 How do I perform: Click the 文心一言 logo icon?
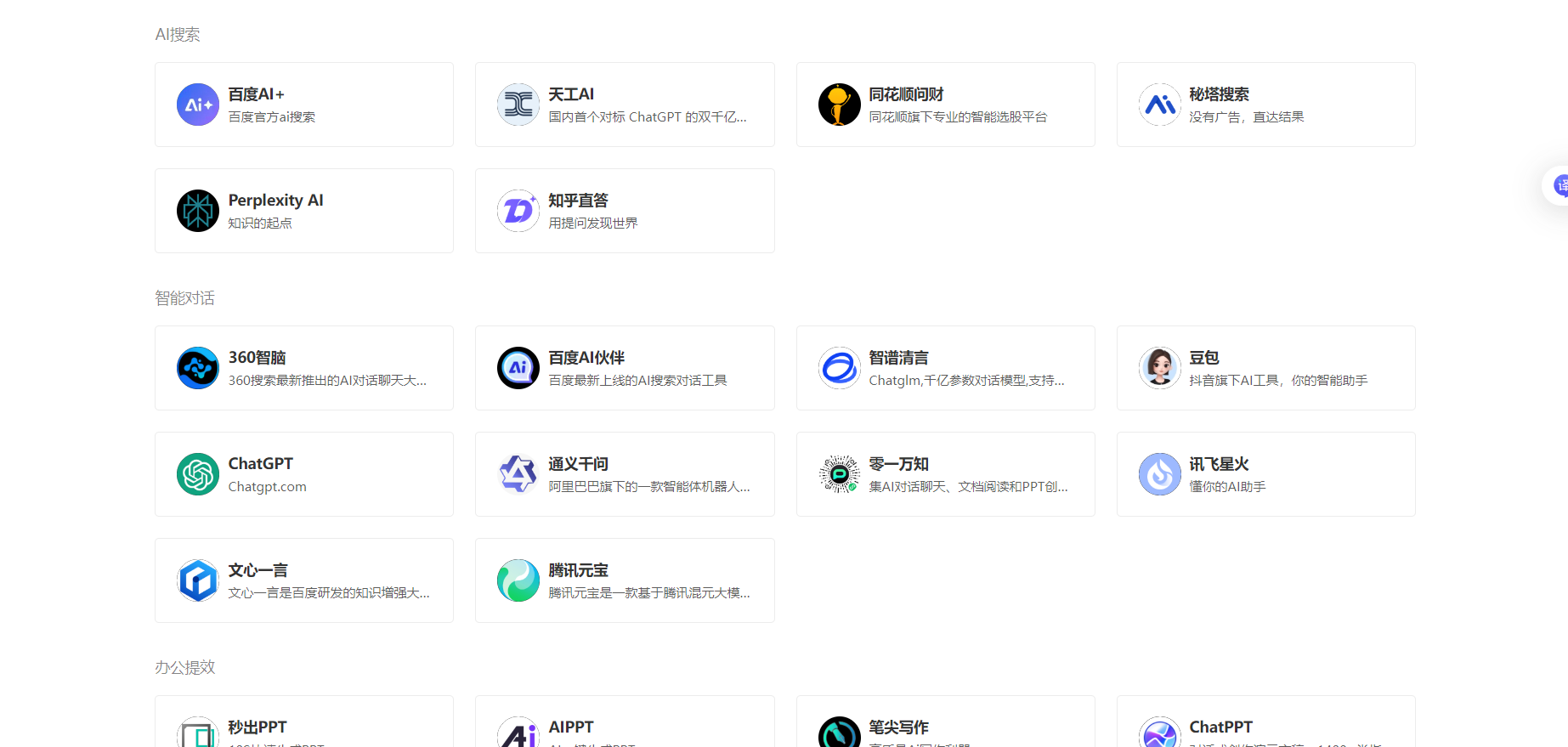198,580
